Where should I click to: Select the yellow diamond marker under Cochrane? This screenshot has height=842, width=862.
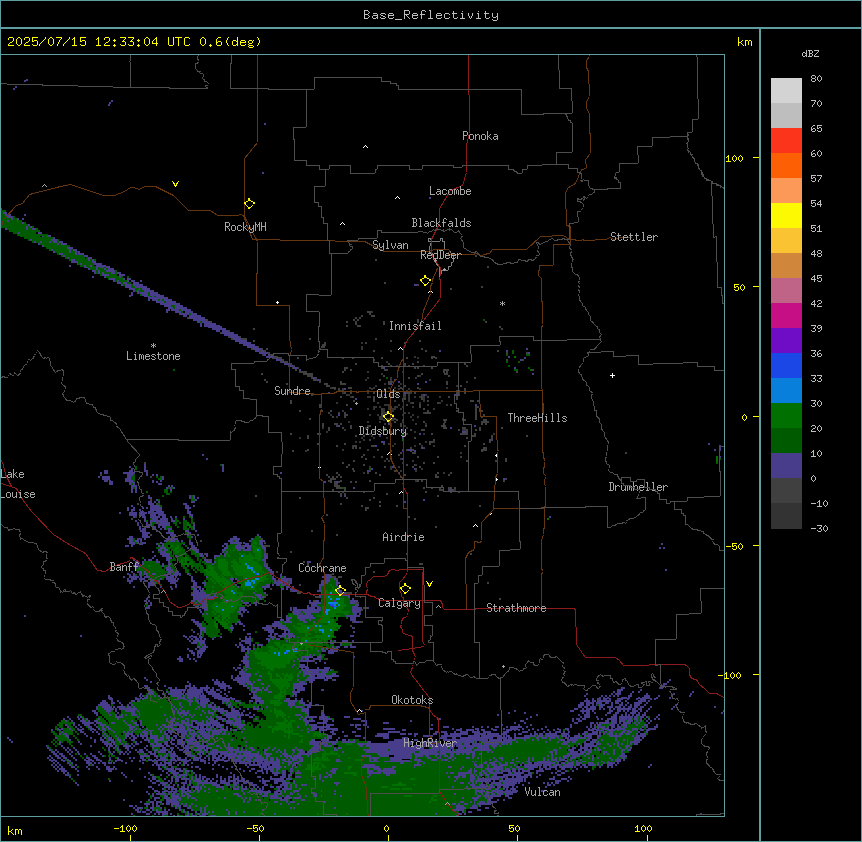click(x=340, y=591)
